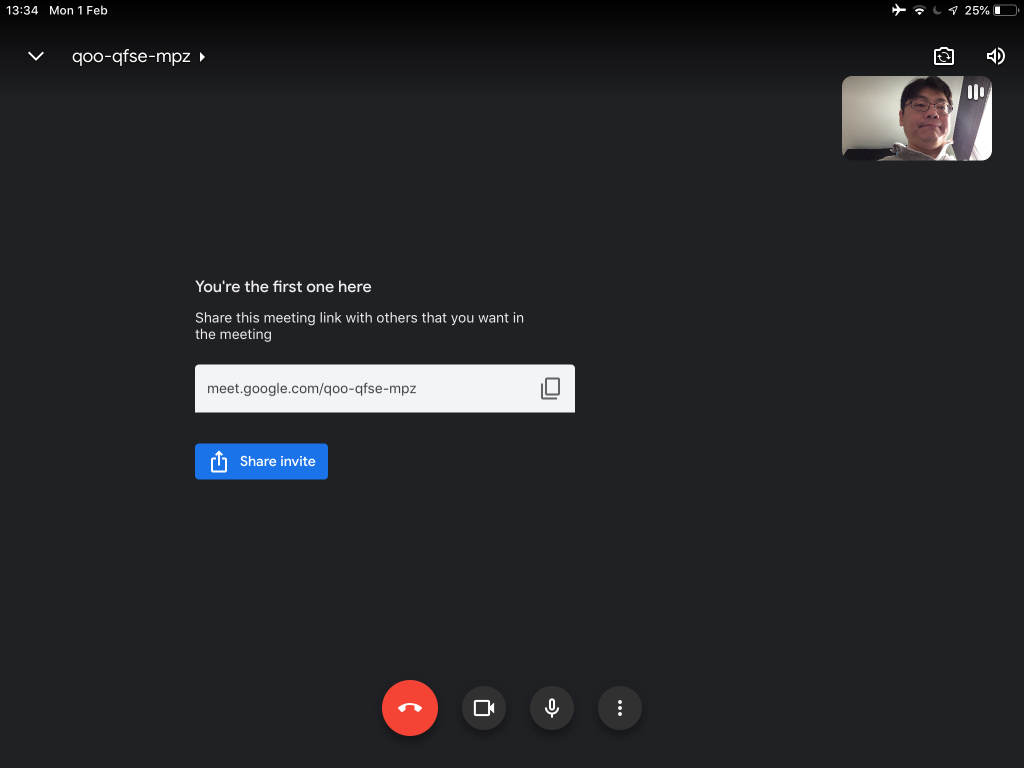This screenshot has width=1024, height=768.
Task: Switch between front and rear camera
Action: tap(944, 57)
